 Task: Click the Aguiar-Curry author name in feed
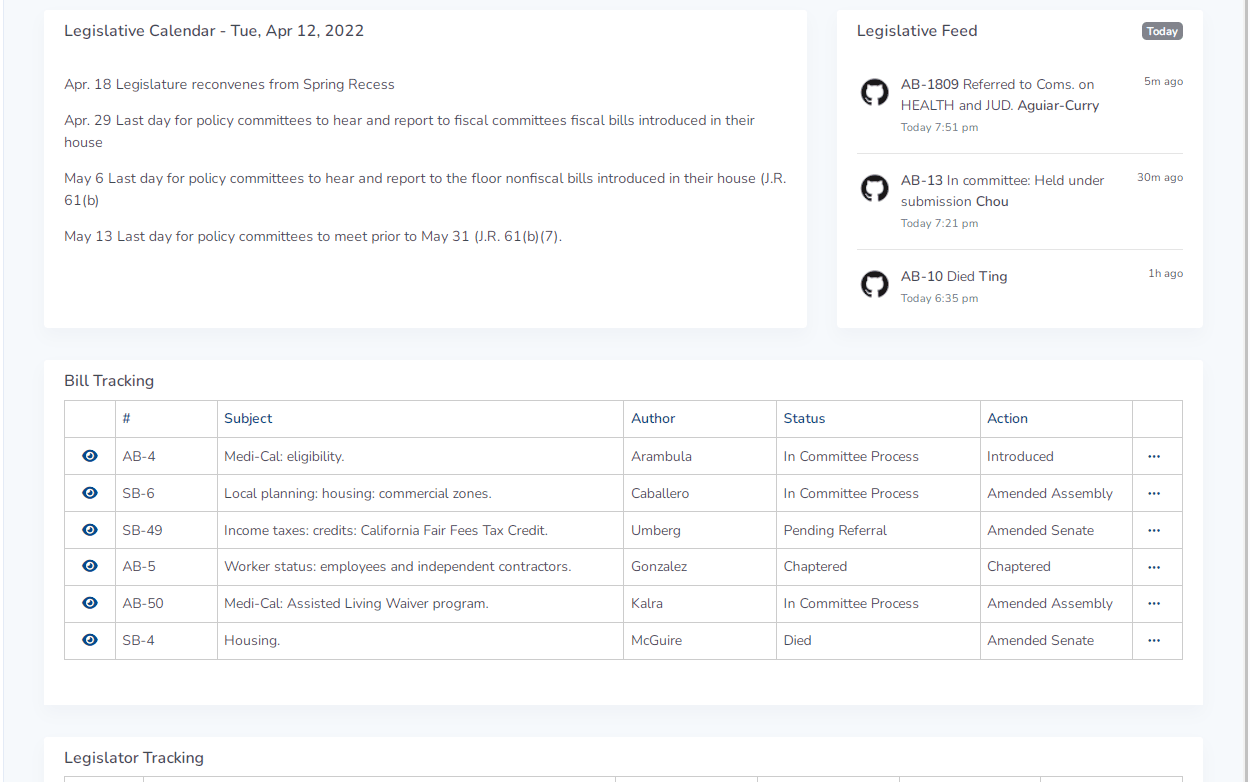click(1058, 105)
